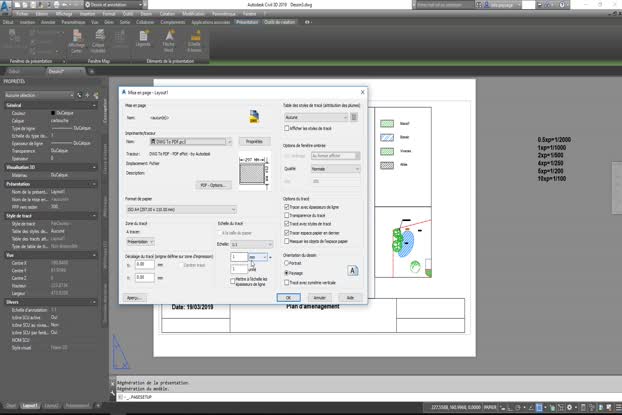
Task: Close the Mise en page dialog
Action: [x=362, y=92]
